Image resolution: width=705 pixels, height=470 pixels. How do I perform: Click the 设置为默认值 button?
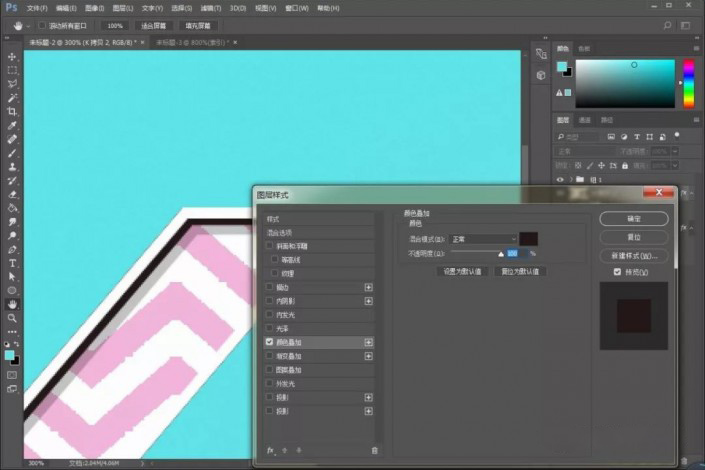point(462,271)
